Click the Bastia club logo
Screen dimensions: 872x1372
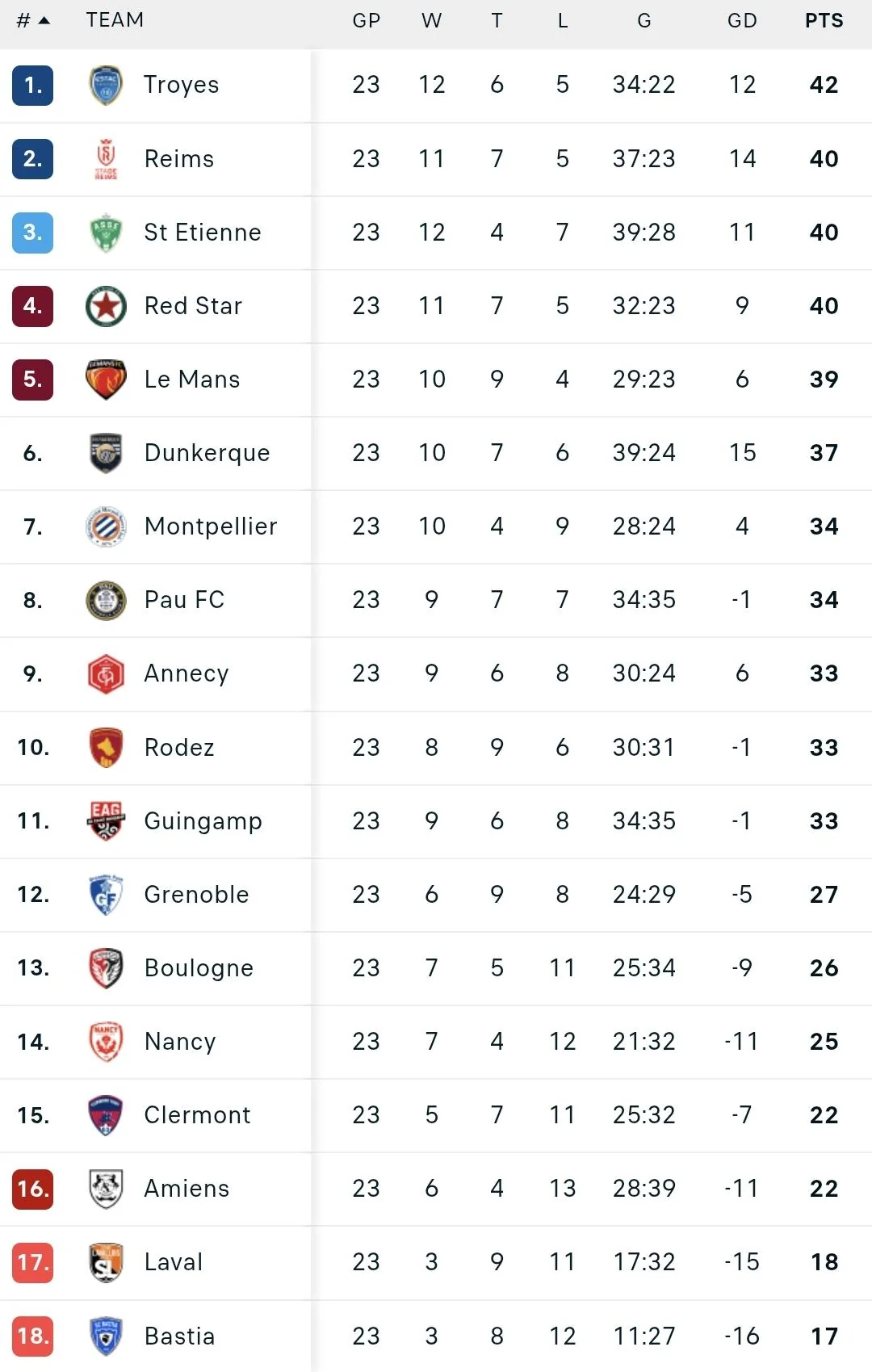pos(104,1336)
